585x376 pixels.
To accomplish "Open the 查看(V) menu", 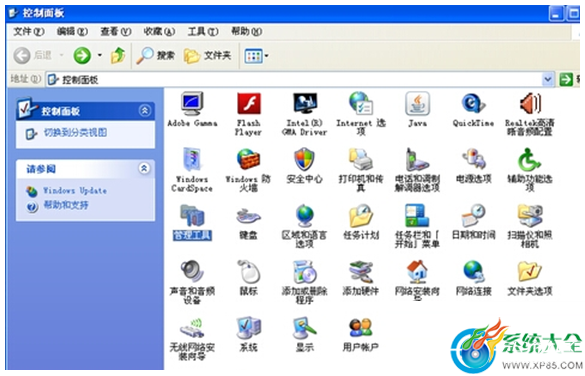I will (x=116, y=32).
